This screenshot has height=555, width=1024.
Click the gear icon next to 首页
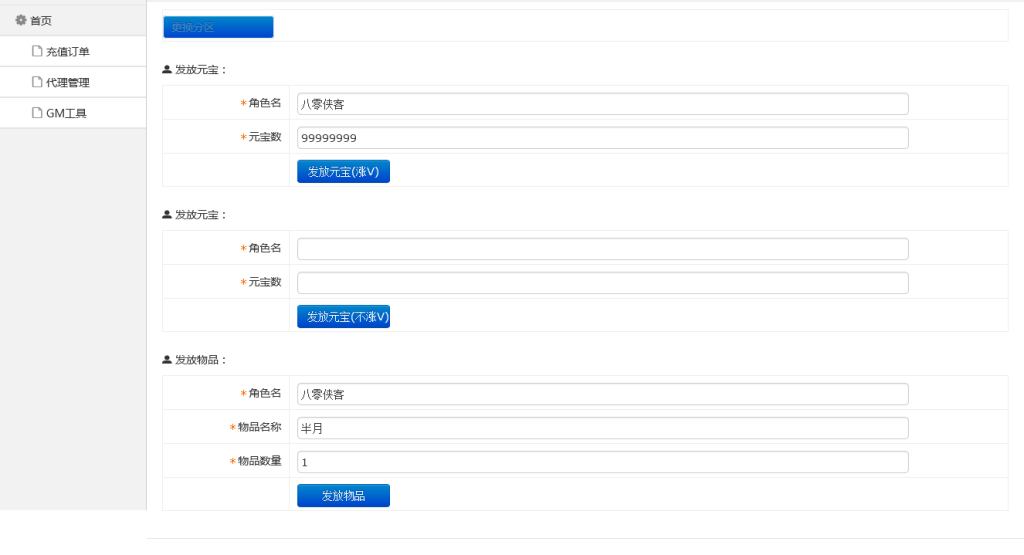pos(21,20)
